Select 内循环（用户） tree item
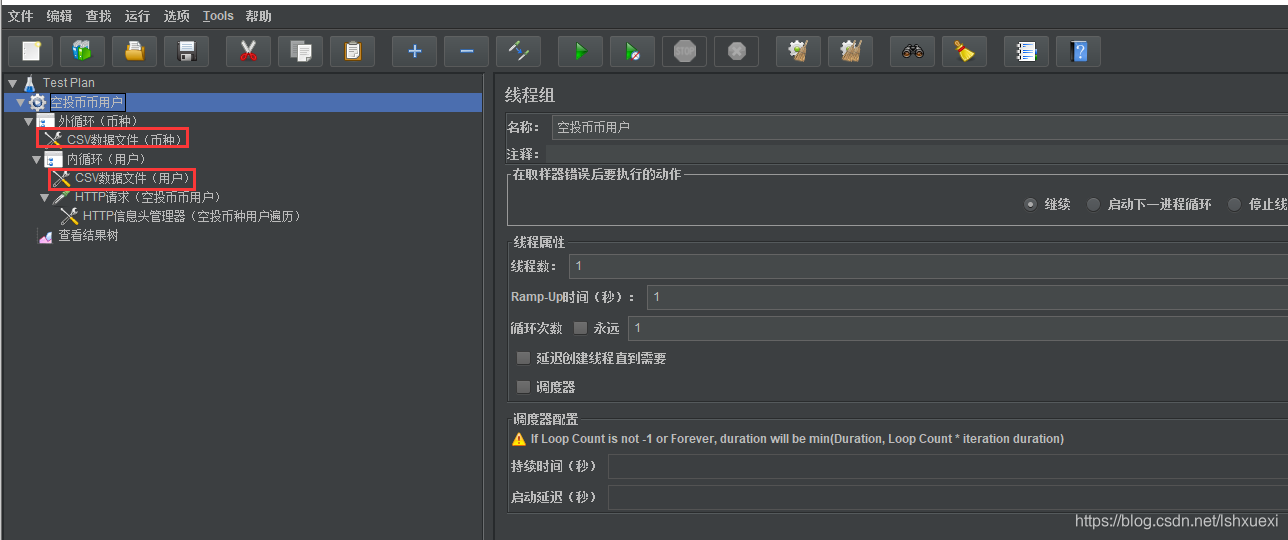Image resolution: width=1288 pixels, height=540 pixels. (106, 159)
